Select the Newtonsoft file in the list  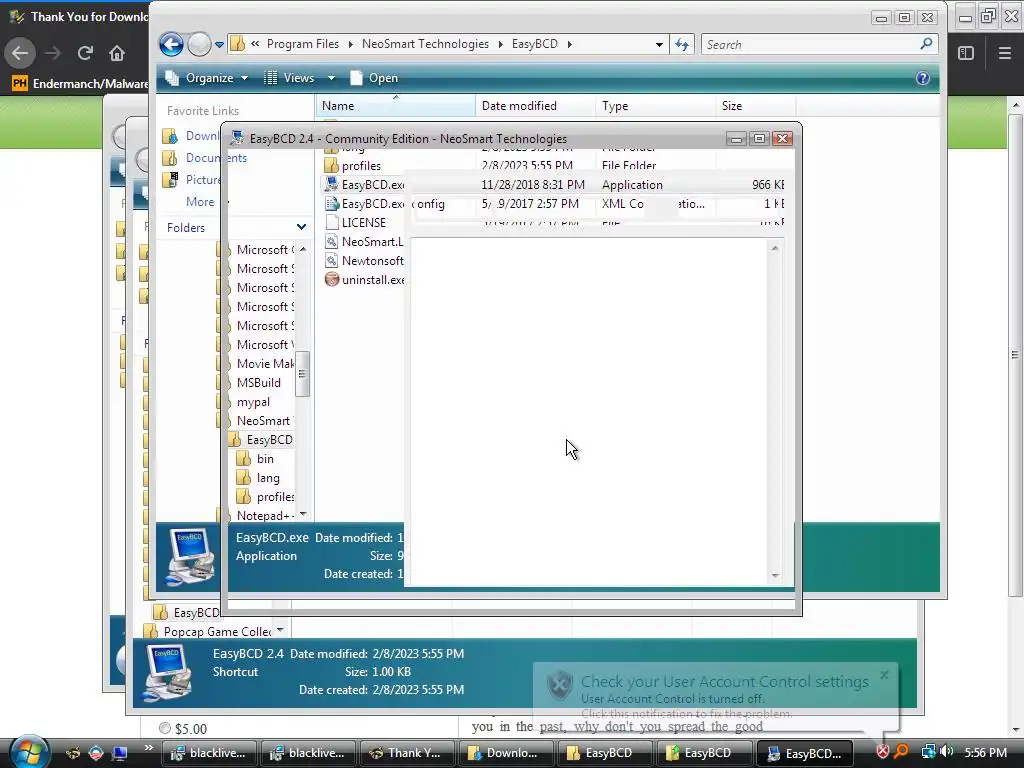click(364, 261)
